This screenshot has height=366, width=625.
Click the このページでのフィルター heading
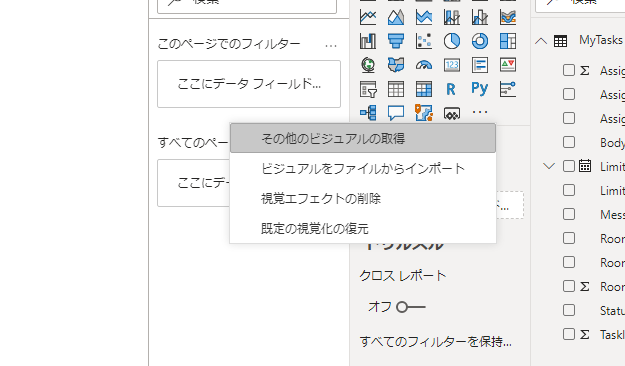click(x=229, y=43)
